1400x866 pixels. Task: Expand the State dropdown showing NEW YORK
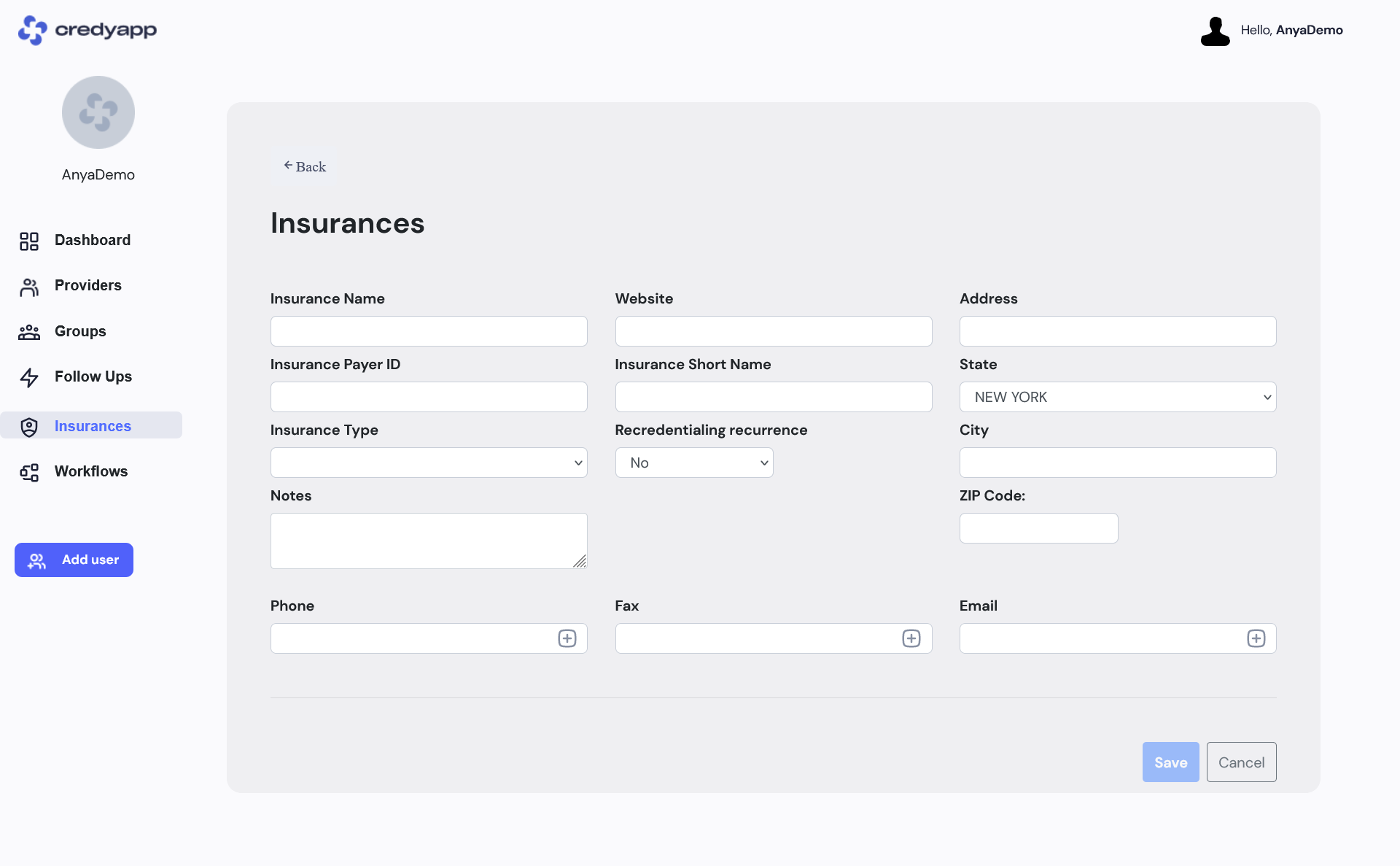click(x=1118, y=397)
